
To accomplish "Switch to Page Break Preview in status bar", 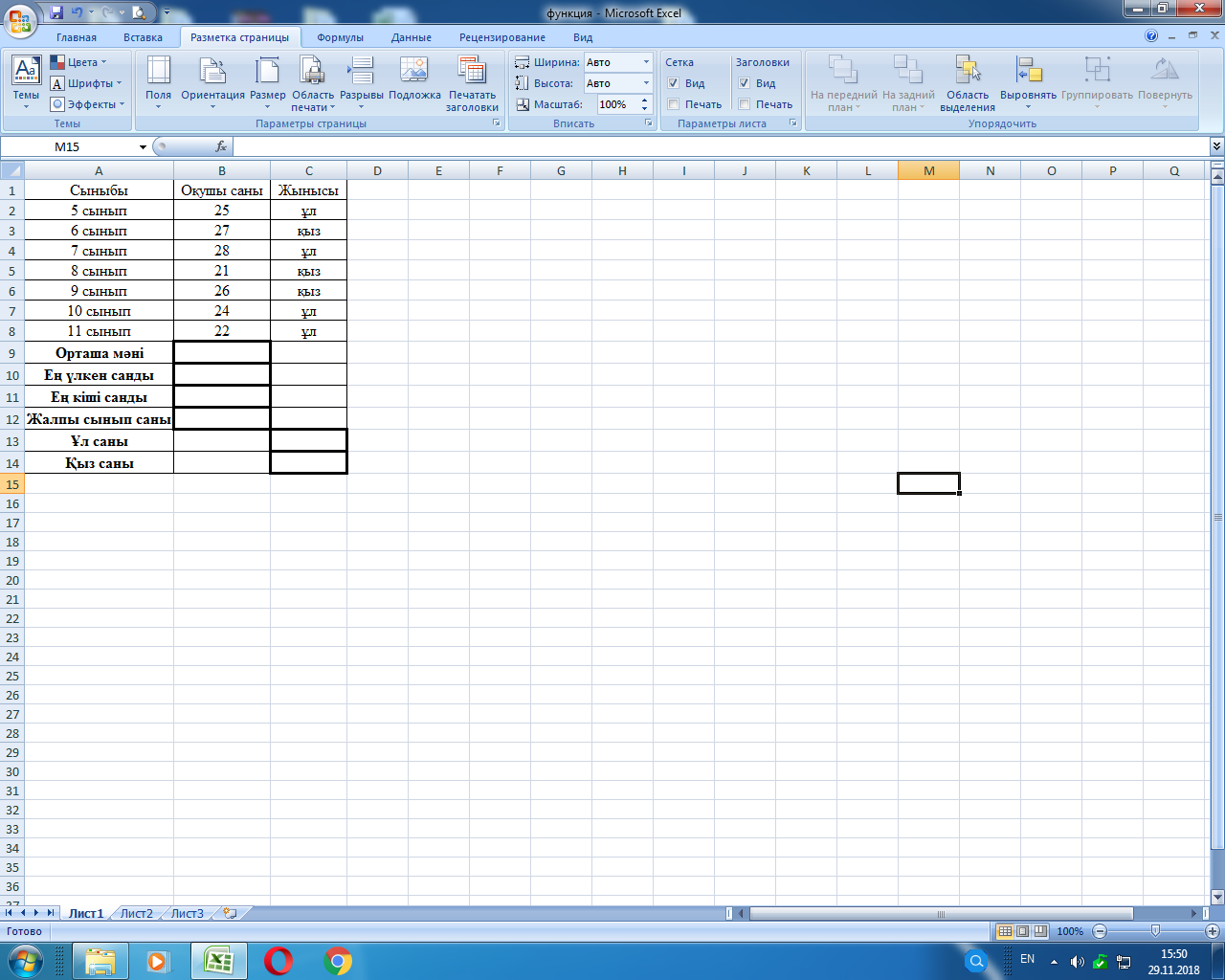I will tap(1040, 931).
